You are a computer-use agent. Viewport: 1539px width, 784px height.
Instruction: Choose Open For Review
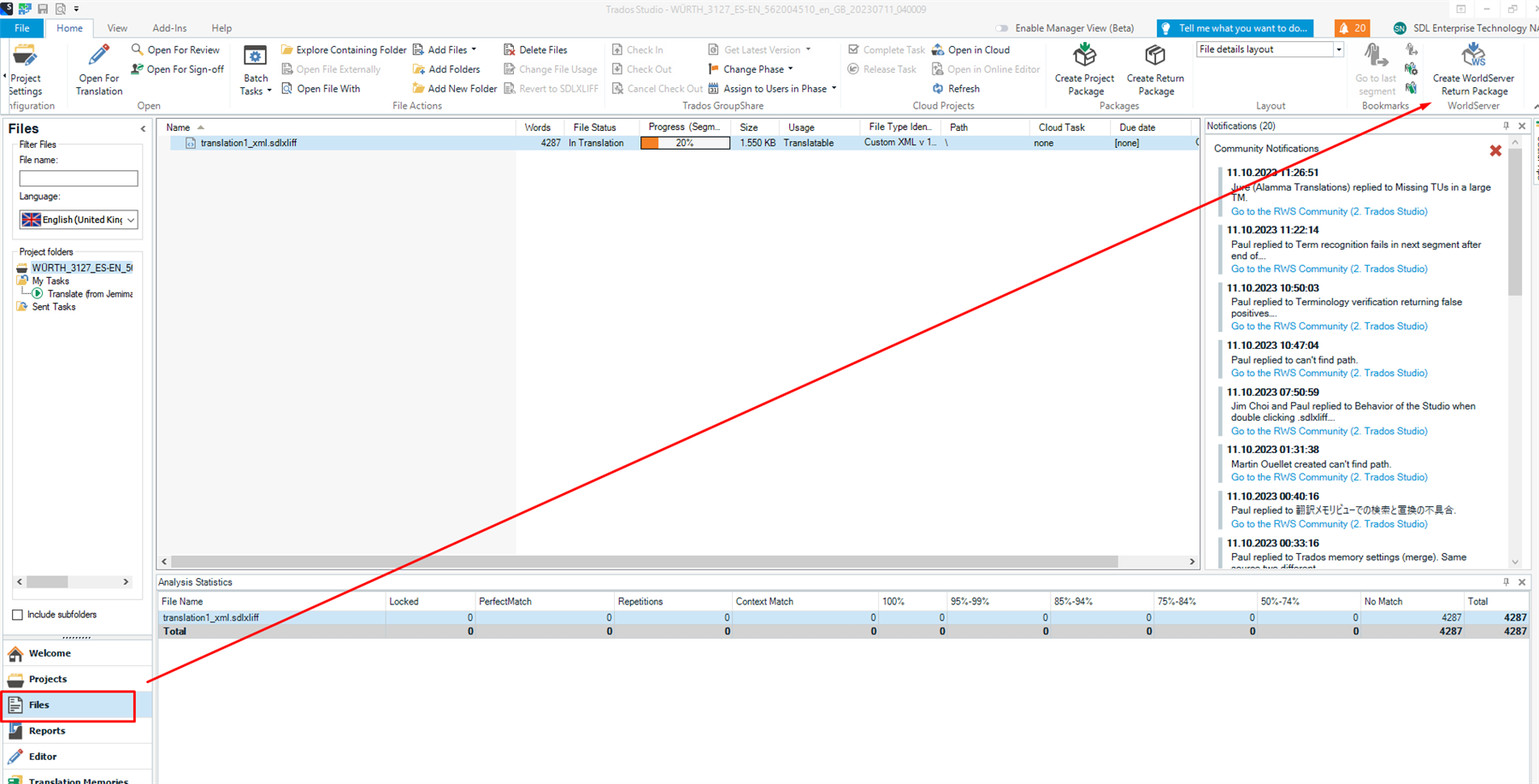[x=175, y=50]
